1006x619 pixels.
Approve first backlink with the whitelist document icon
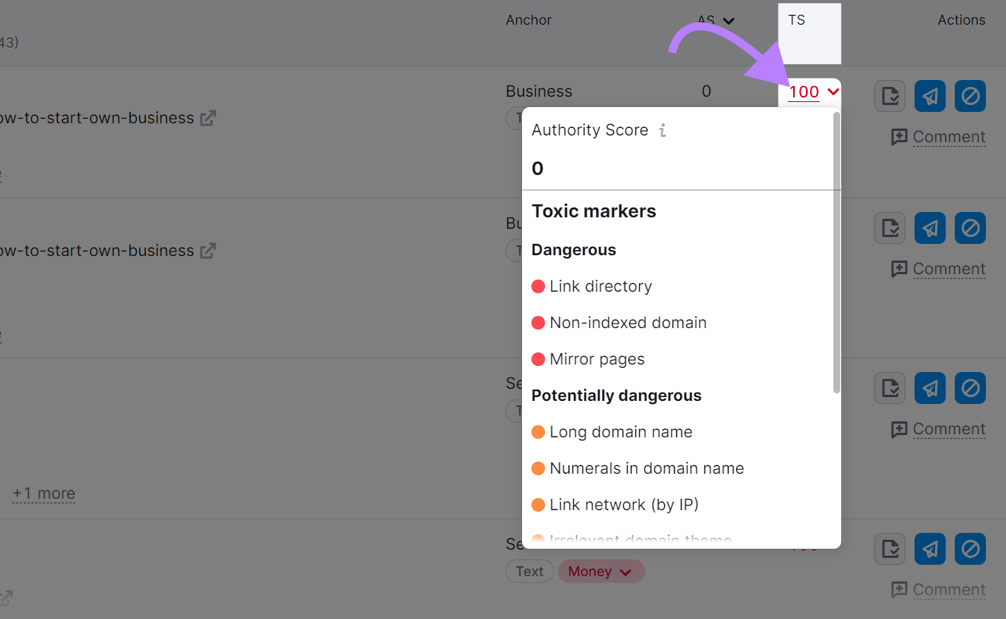coord(890,95)
